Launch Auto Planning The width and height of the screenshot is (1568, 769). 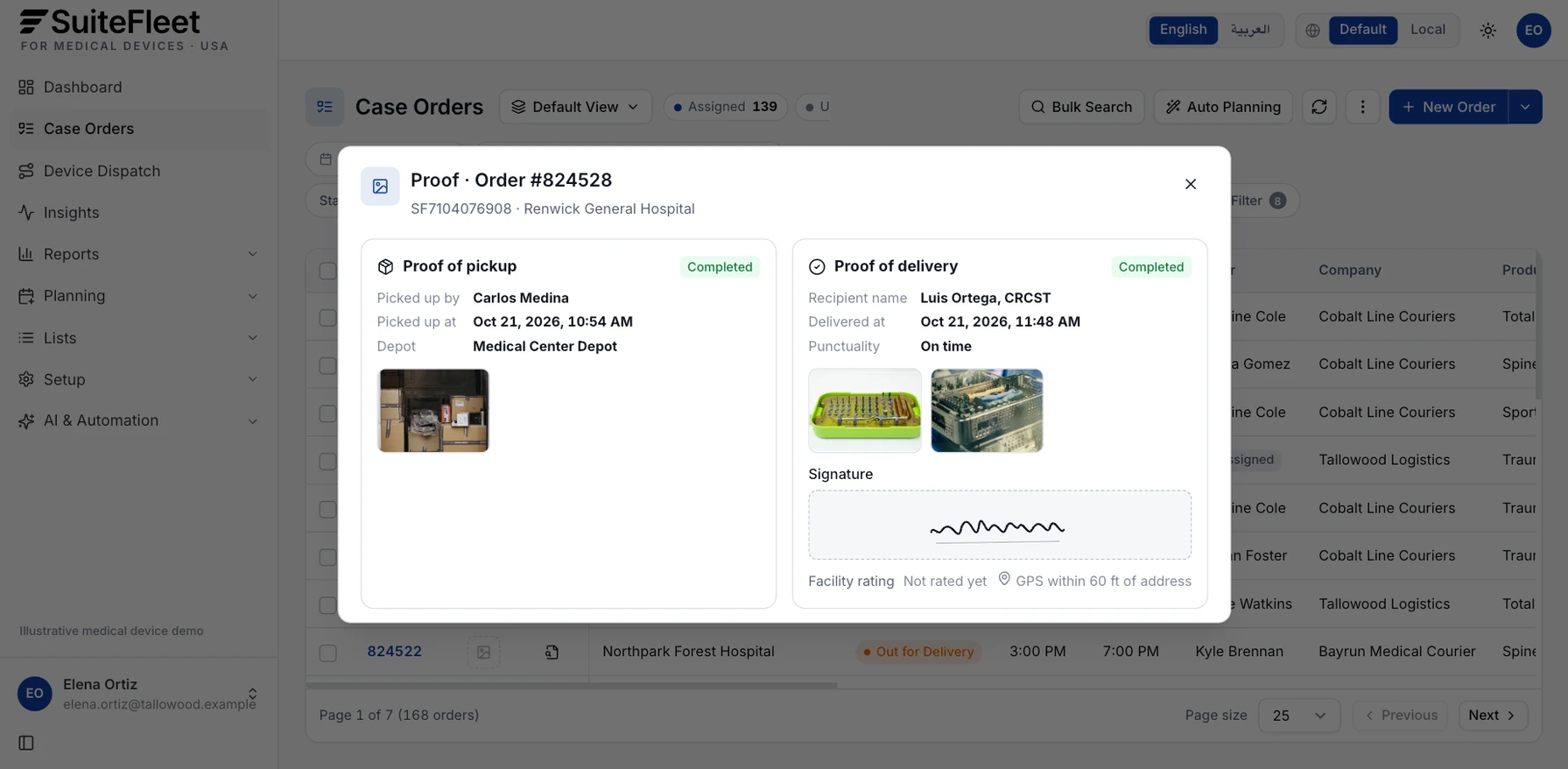[x=1223, y=107]
